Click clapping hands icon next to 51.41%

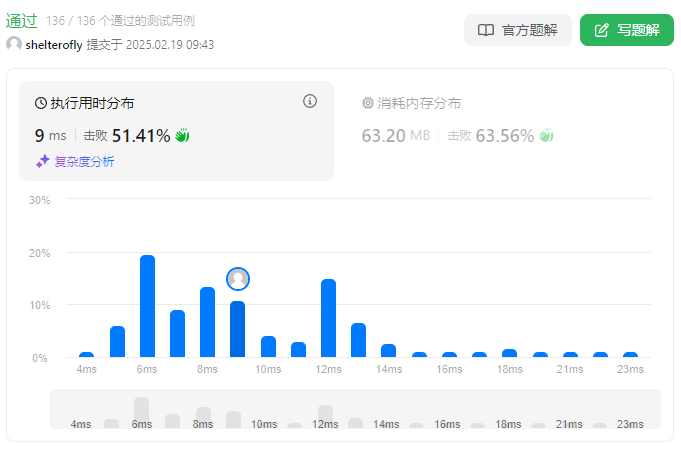182,136
